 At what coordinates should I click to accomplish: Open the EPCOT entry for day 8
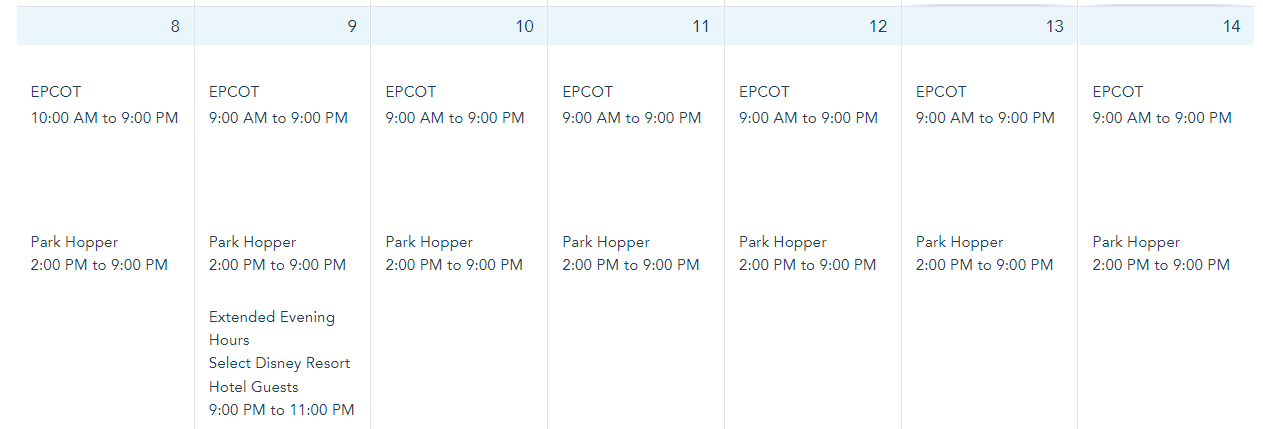click(x=56, y=92)
